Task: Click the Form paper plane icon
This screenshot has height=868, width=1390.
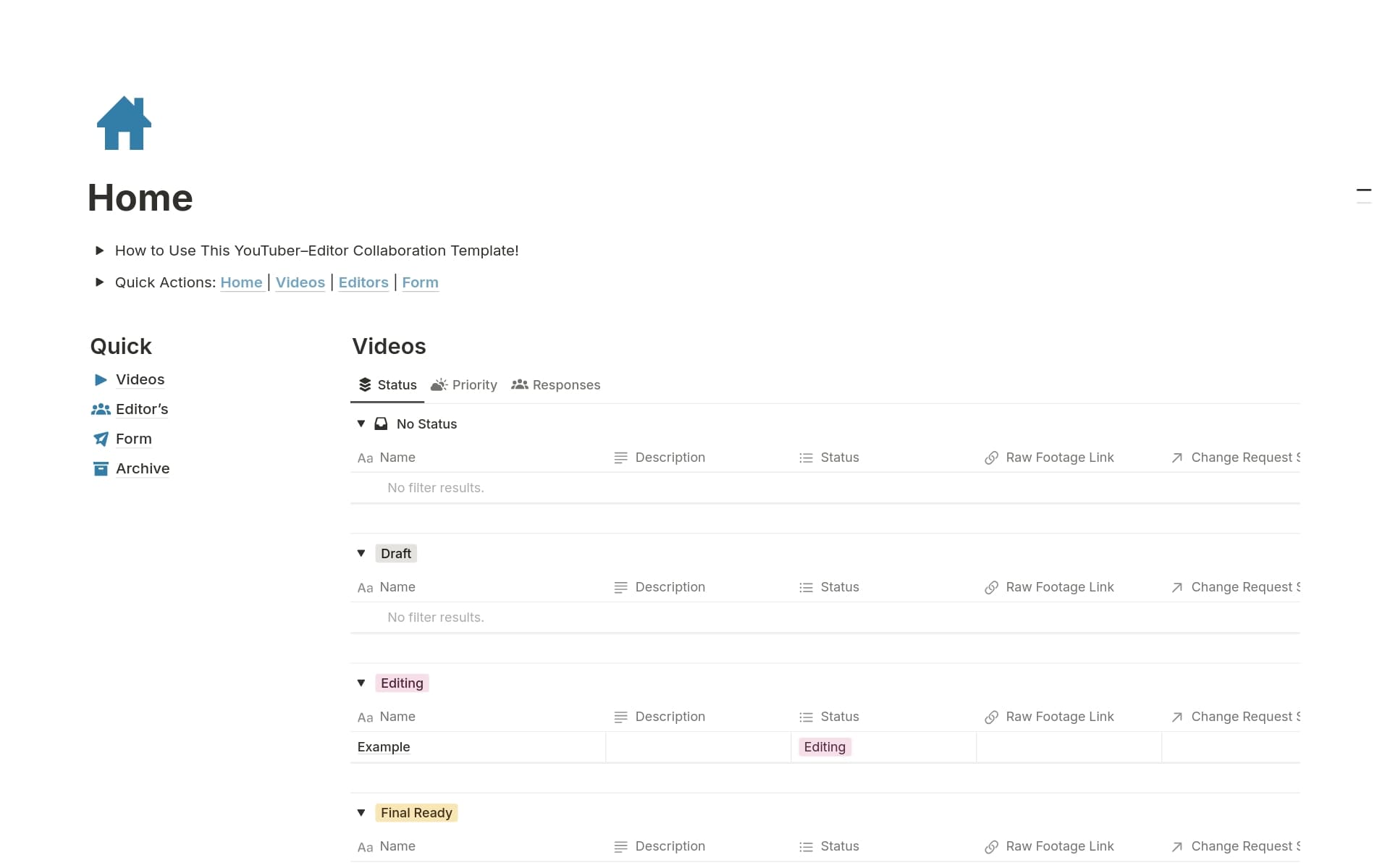Action: 101,439
